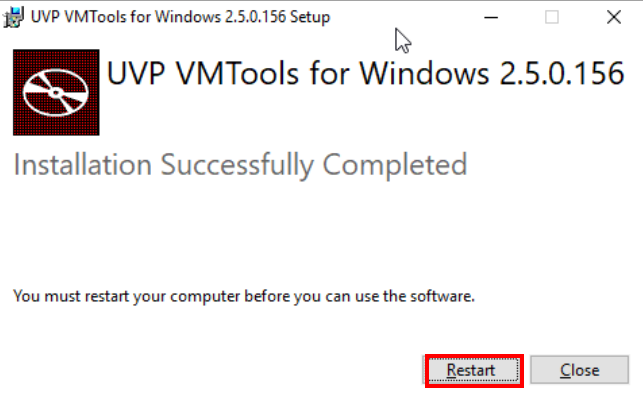The image size is (643, 399).
Task: Click the version number '2.5.0.156' in heading
Action: [562, 74]
